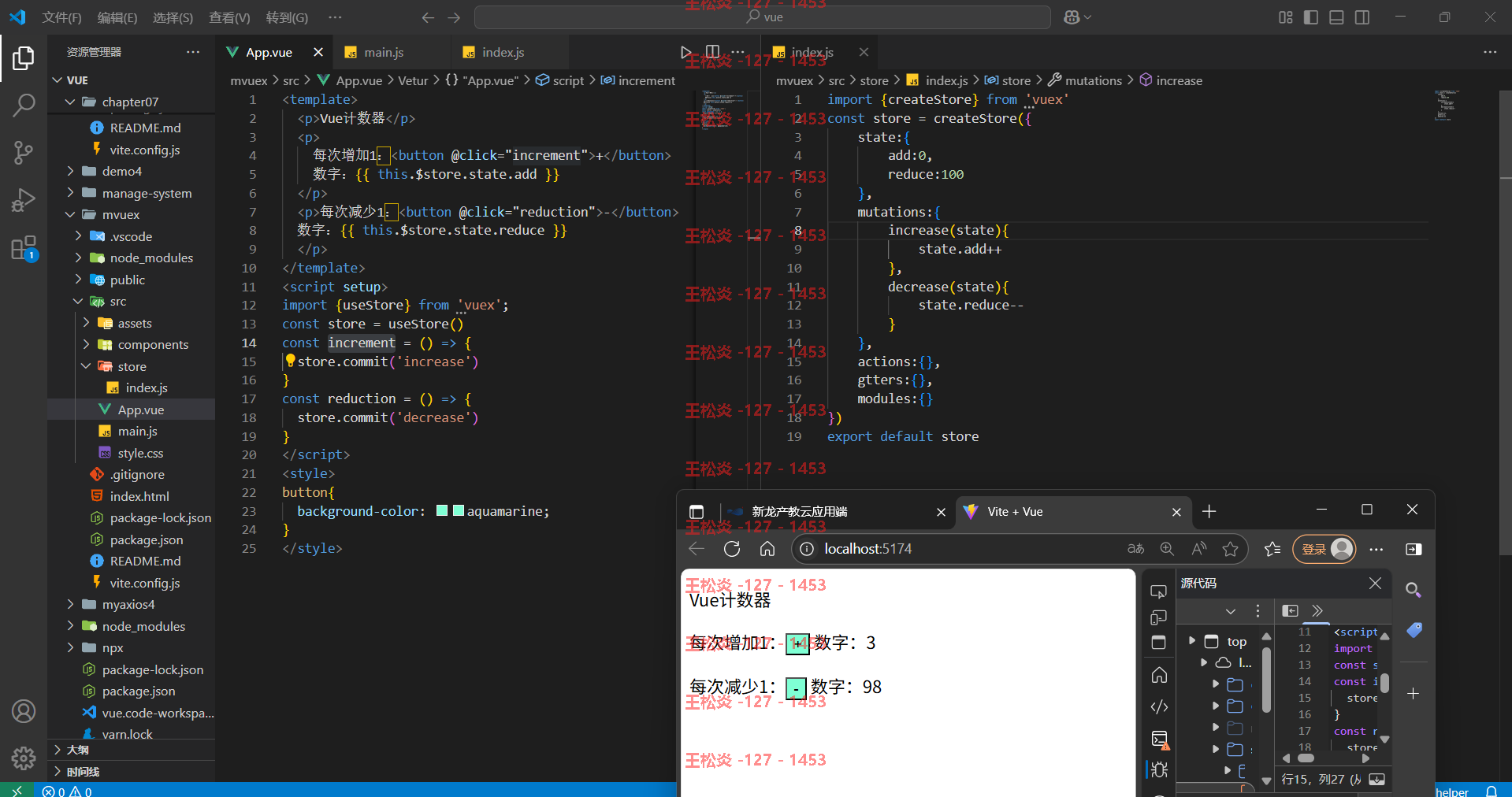The image size is (1512, 797).
Task: Toggle the secondary side bar layout
Action: tap(1362, 17)
